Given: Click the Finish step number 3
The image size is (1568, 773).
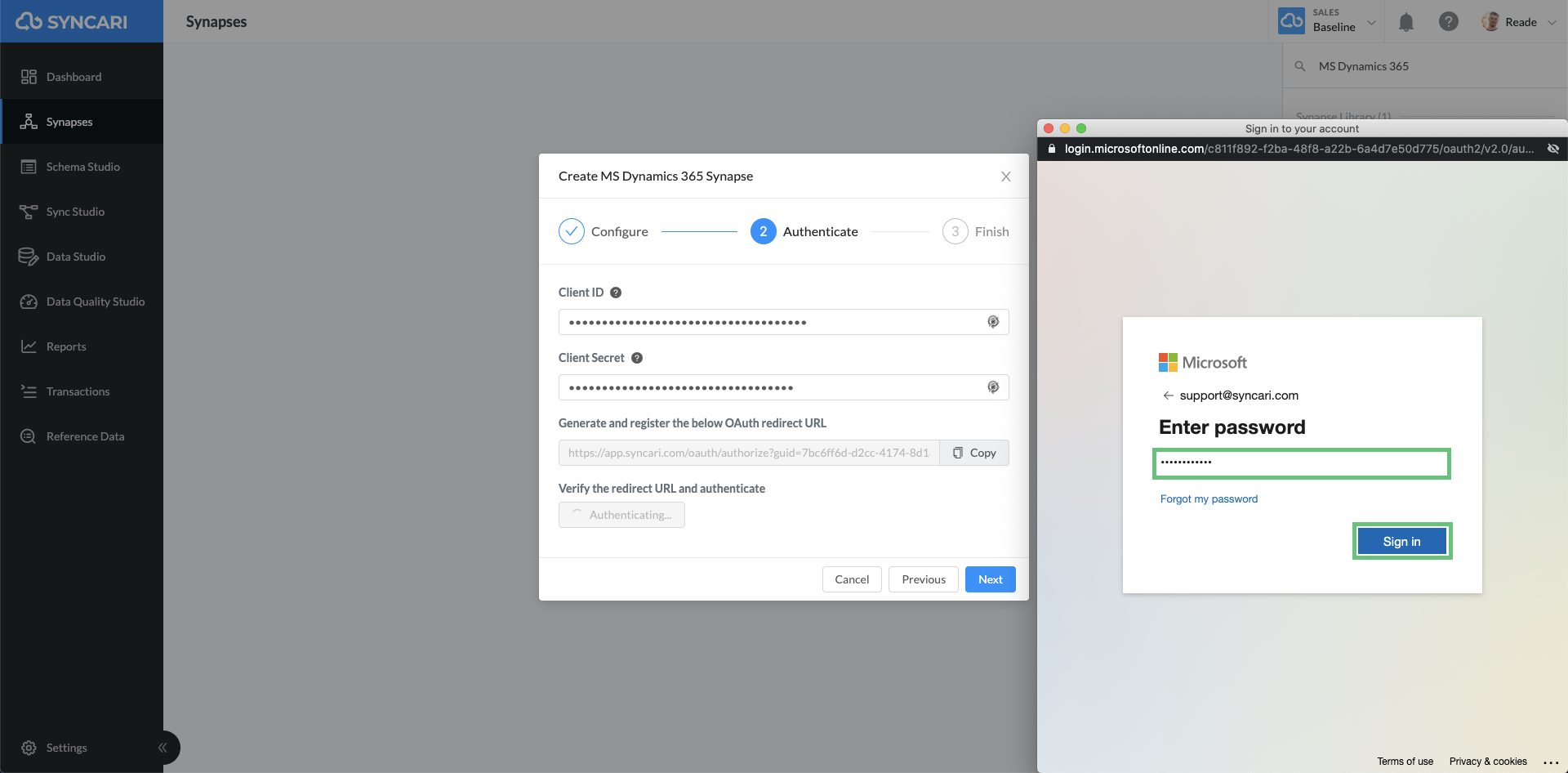Looking at the screenshot, I should [955, 231].
